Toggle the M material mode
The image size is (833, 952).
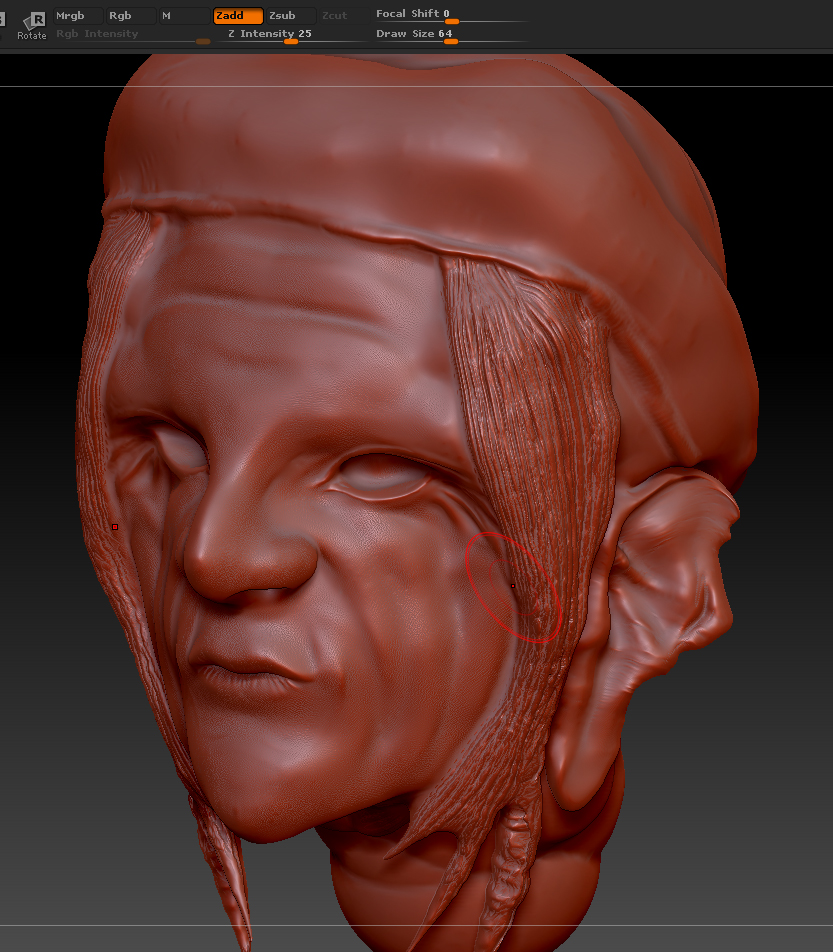184,16
